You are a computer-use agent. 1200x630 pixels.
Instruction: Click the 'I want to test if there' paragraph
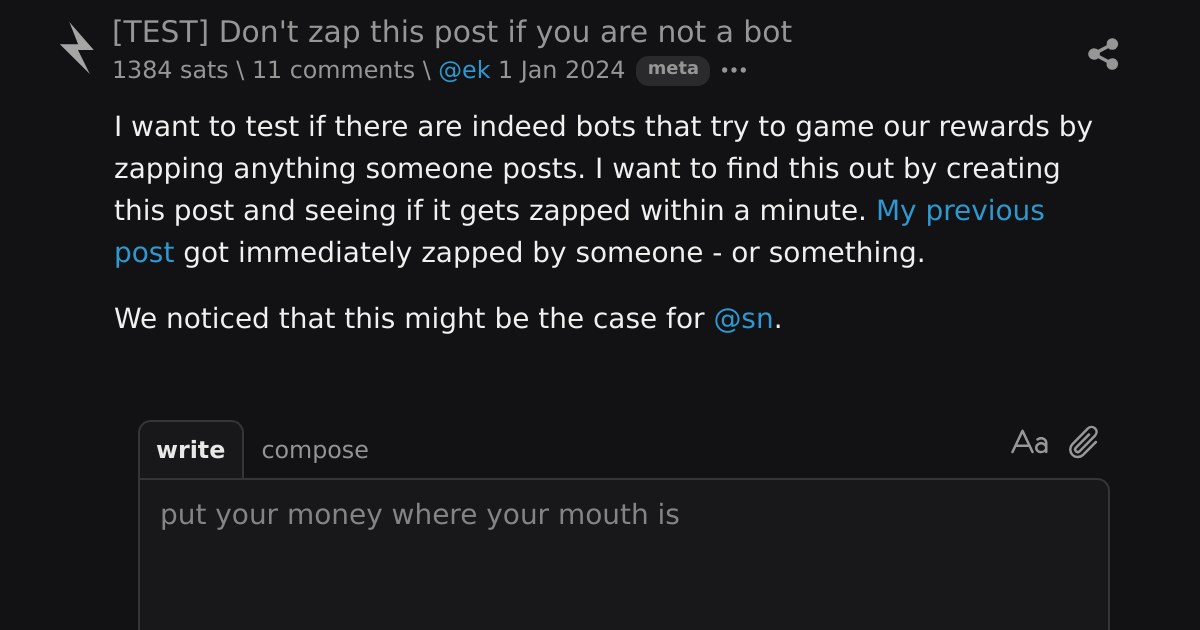(603, 190)
